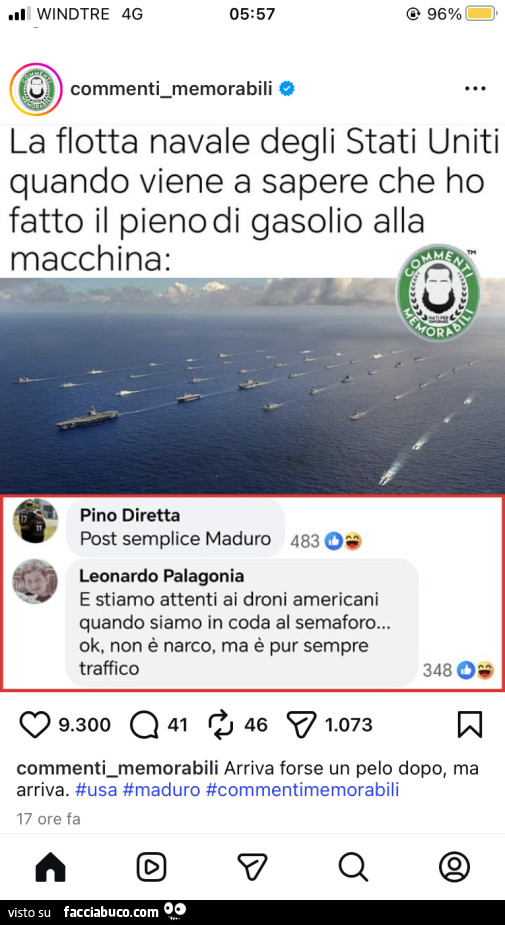Go to Home tab in bottom bar
The height and width of the screenshot is (925, 505).
[51, 868]
